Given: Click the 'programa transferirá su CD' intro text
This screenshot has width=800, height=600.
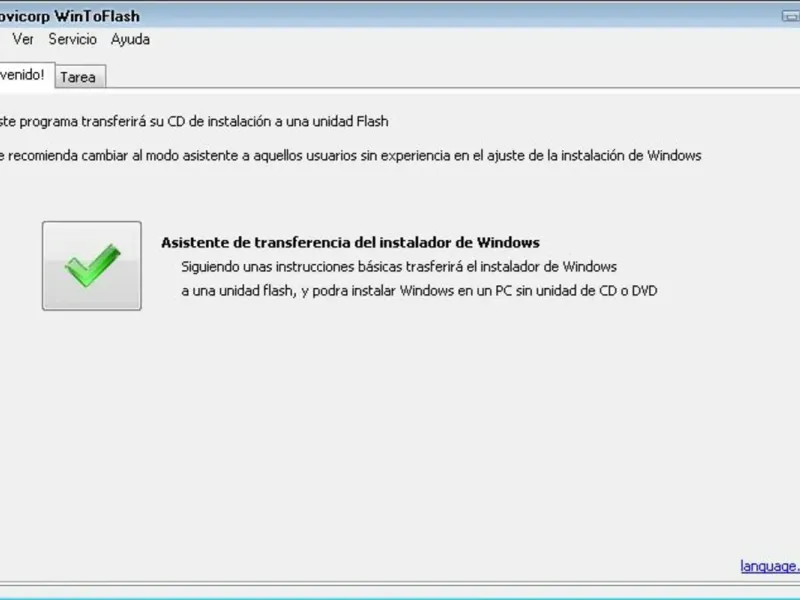Looking at the screenshot, I should (x=194, y=121).
